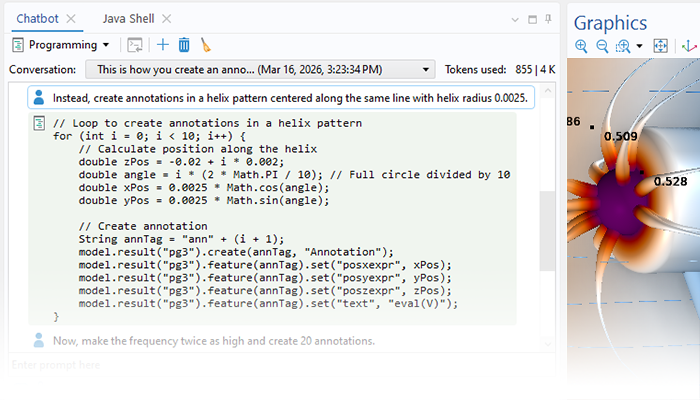The height and width of the screenshot is (400, 700).
Task: Click the code response document icon
Action: click(x=39, y=123)
